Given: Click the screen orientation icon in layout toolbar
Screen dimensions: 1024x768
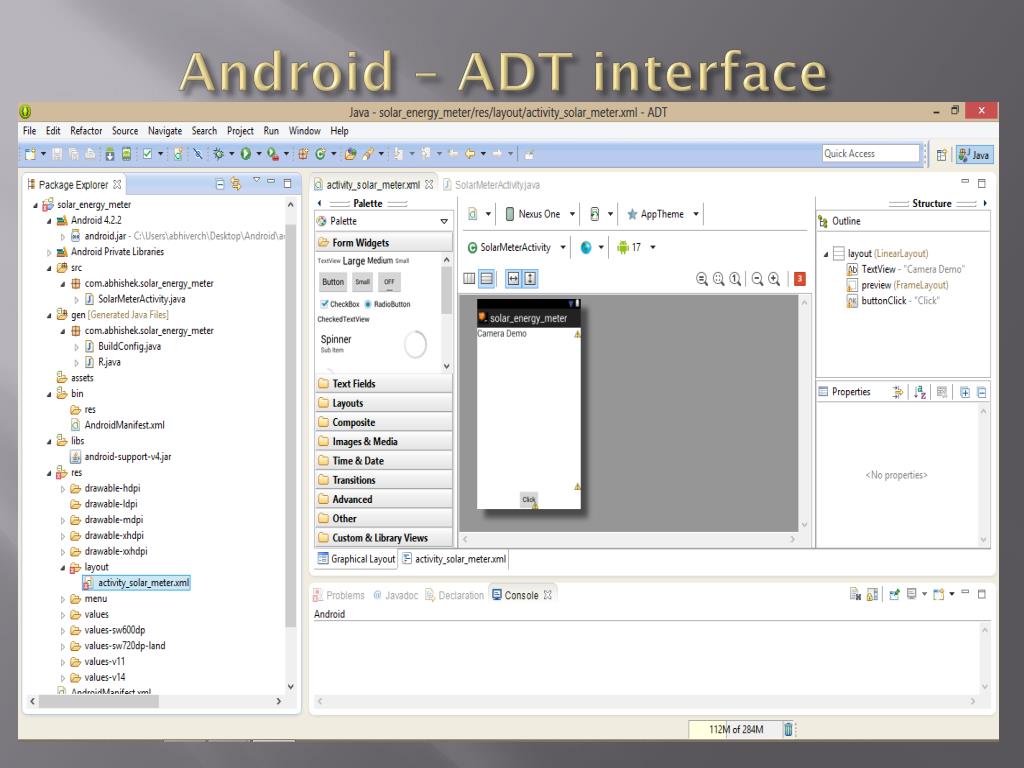Looking at the screenshot, I should pyautogui.click(x=595, y=214).
